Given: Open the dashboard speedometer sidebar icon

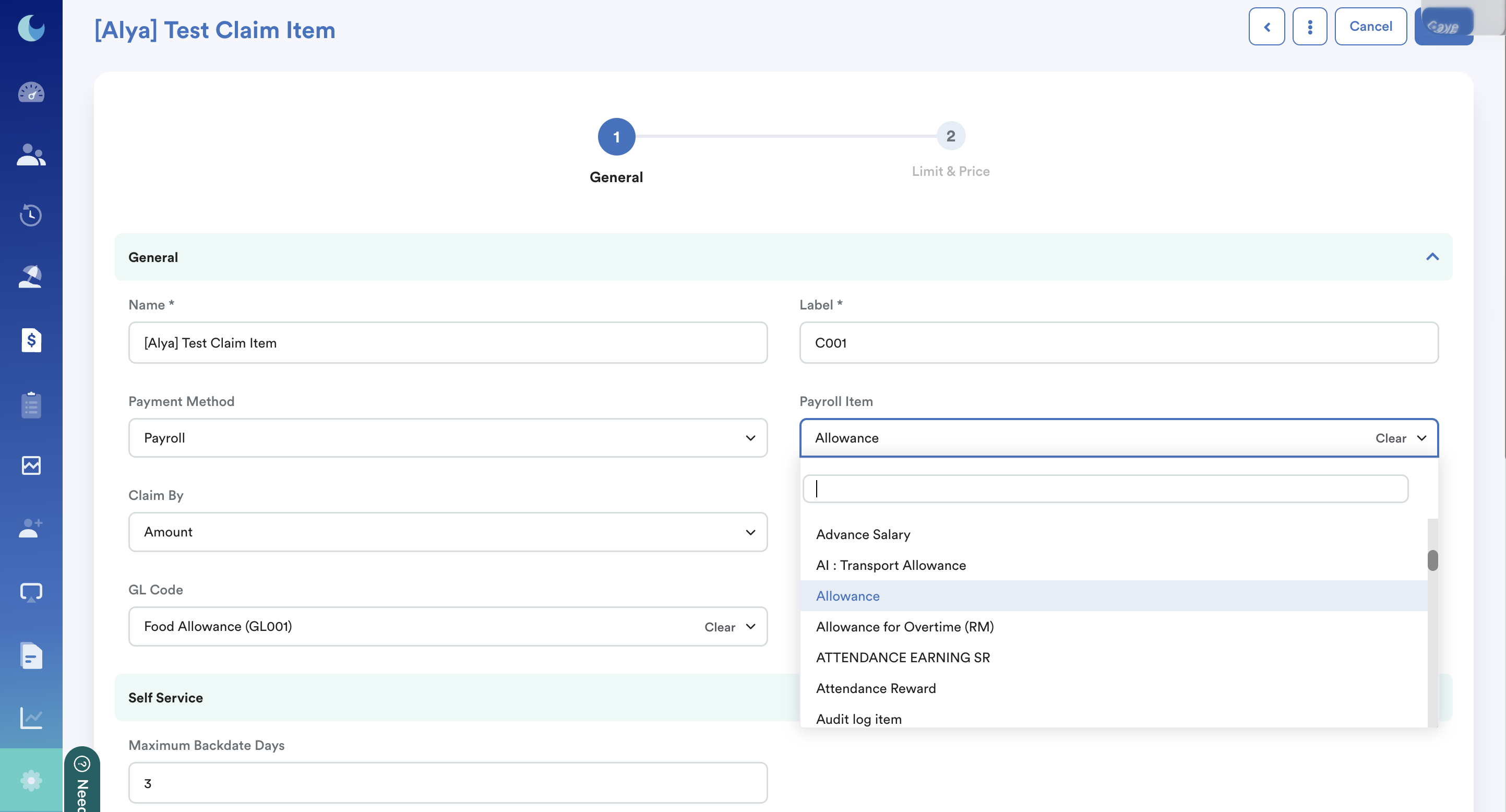Looking at the screenshot, I should point(31,92).
